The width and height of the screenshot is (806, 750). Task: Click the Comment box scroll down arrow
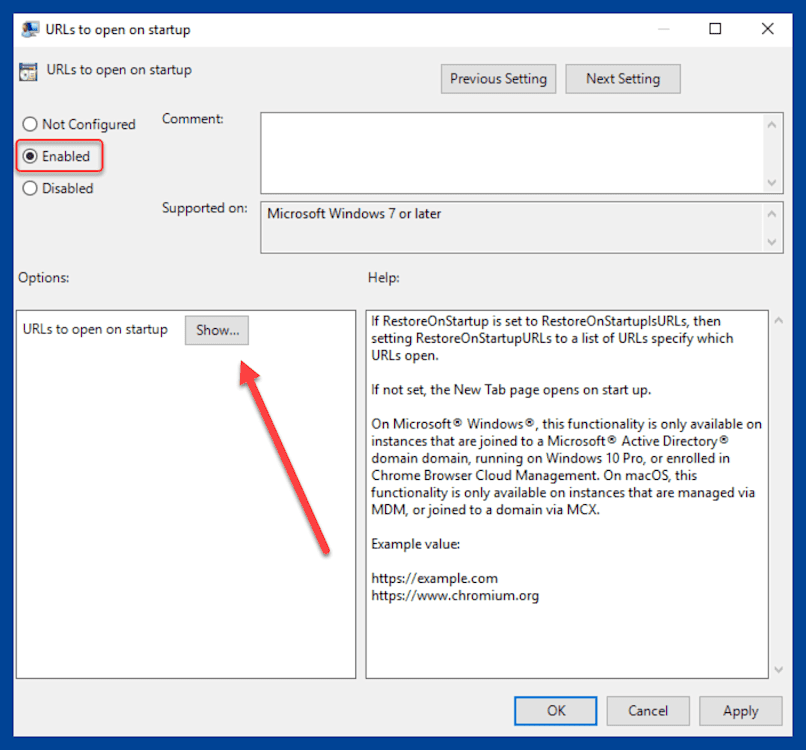coord(772,182)
